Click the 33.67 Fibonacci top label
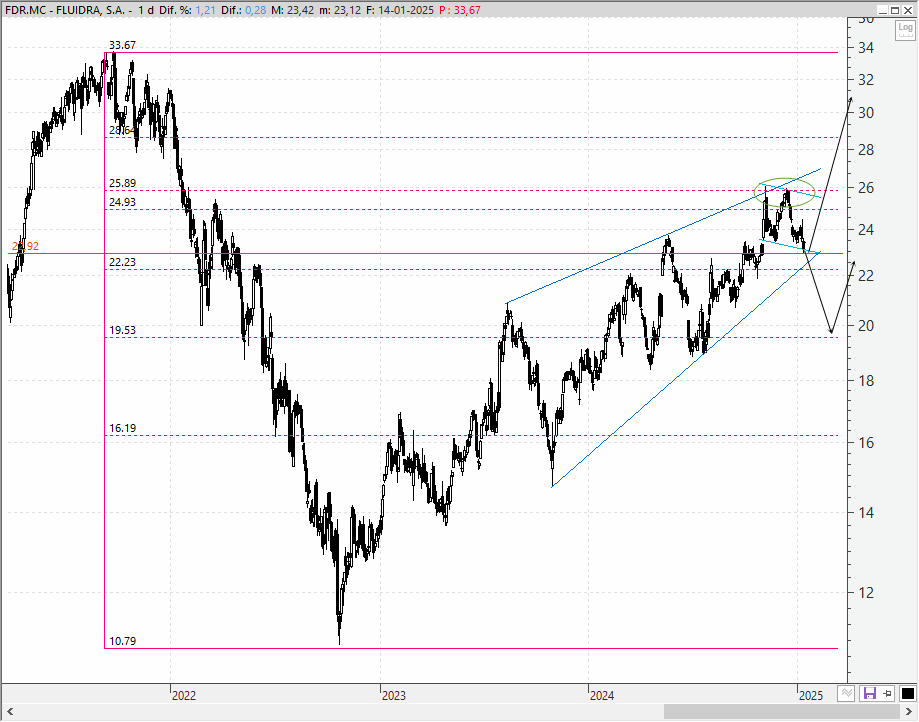 coord(122,45)
